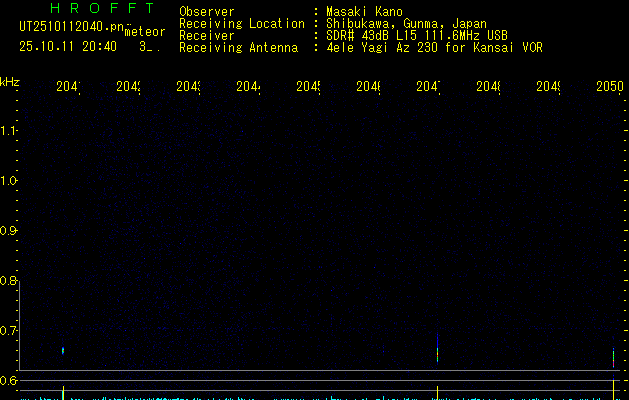Click the 1.0 kHz frequency axis label

pos(10,180)
